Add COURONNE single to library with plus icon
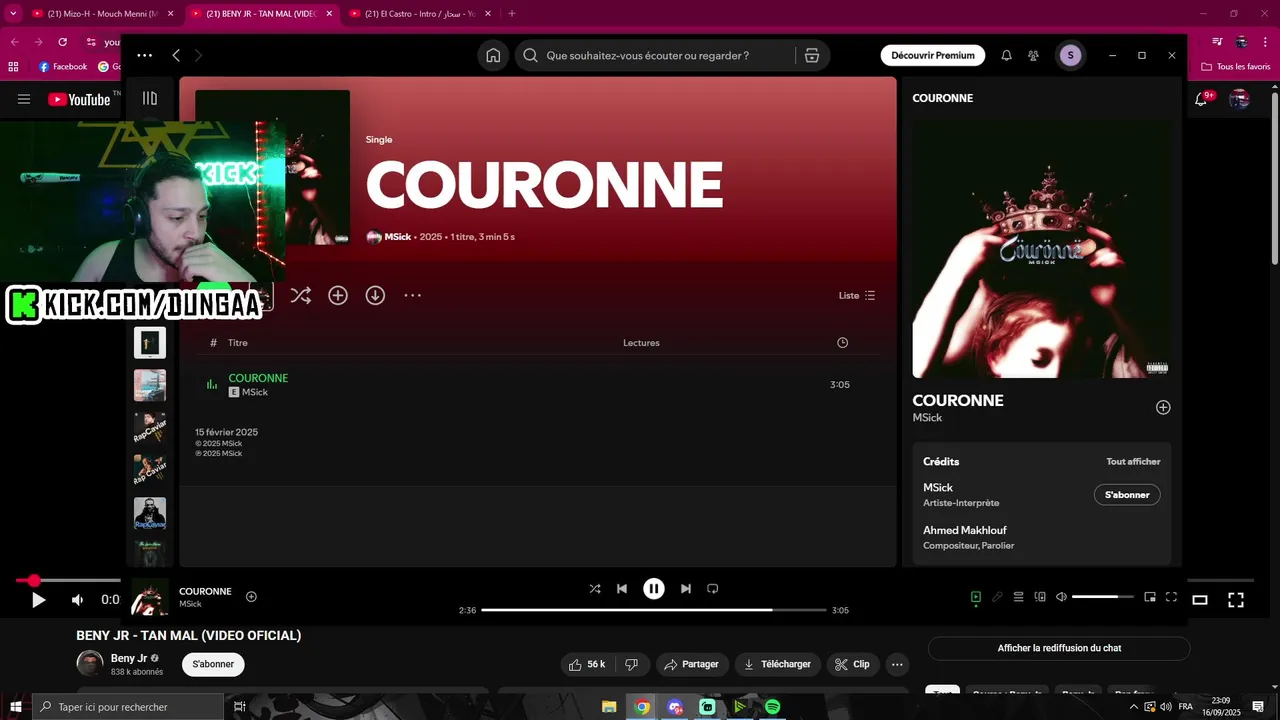 (x=338, y=295)
